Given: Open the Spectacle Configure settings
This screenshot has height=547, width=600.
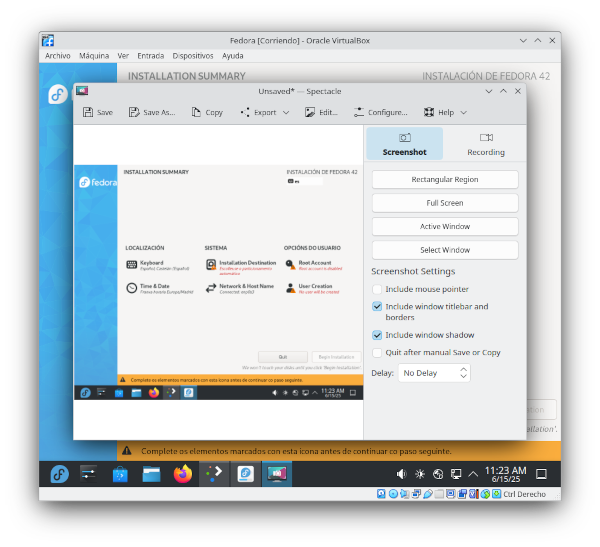Looking at the screenshot, I should point(381,113).
